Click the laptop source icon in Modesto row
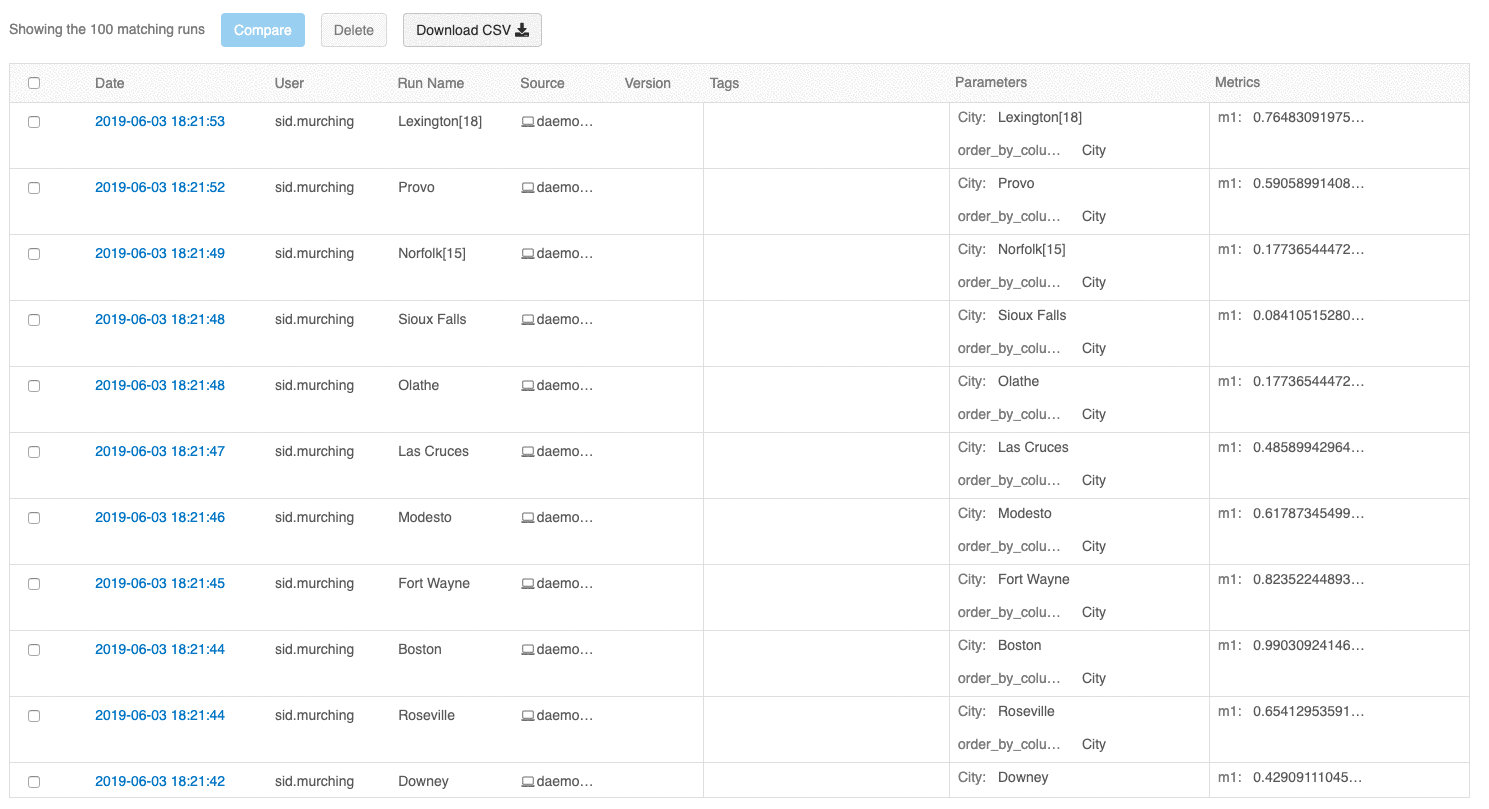1489x809 pixels. 527,518
